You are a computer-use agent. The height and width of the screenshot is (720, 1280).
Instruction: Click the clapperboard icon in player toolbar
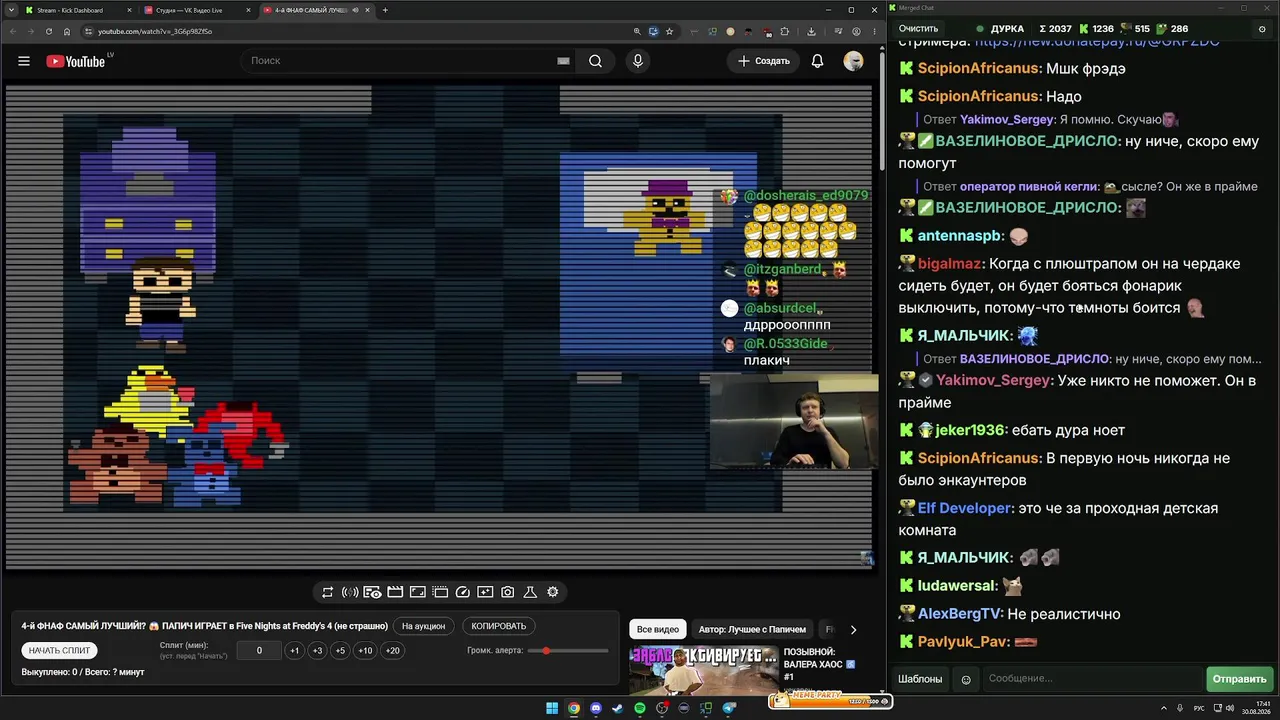coord(395,592)
